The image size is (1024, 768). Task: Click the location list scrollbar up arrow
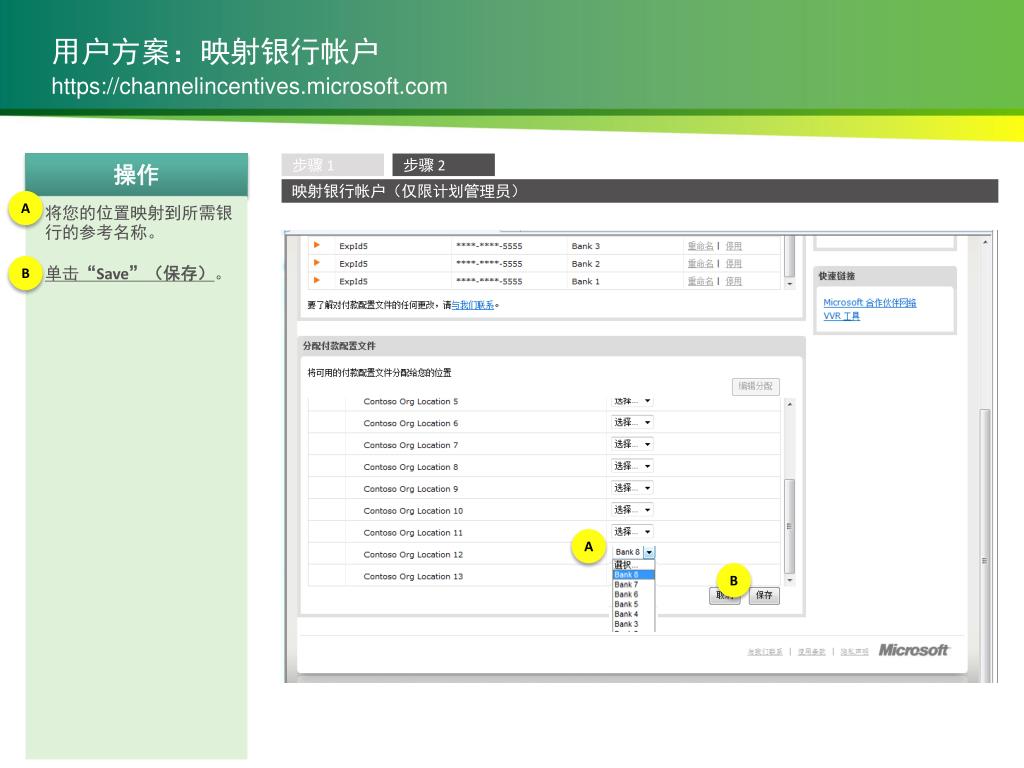pos(790,404)
